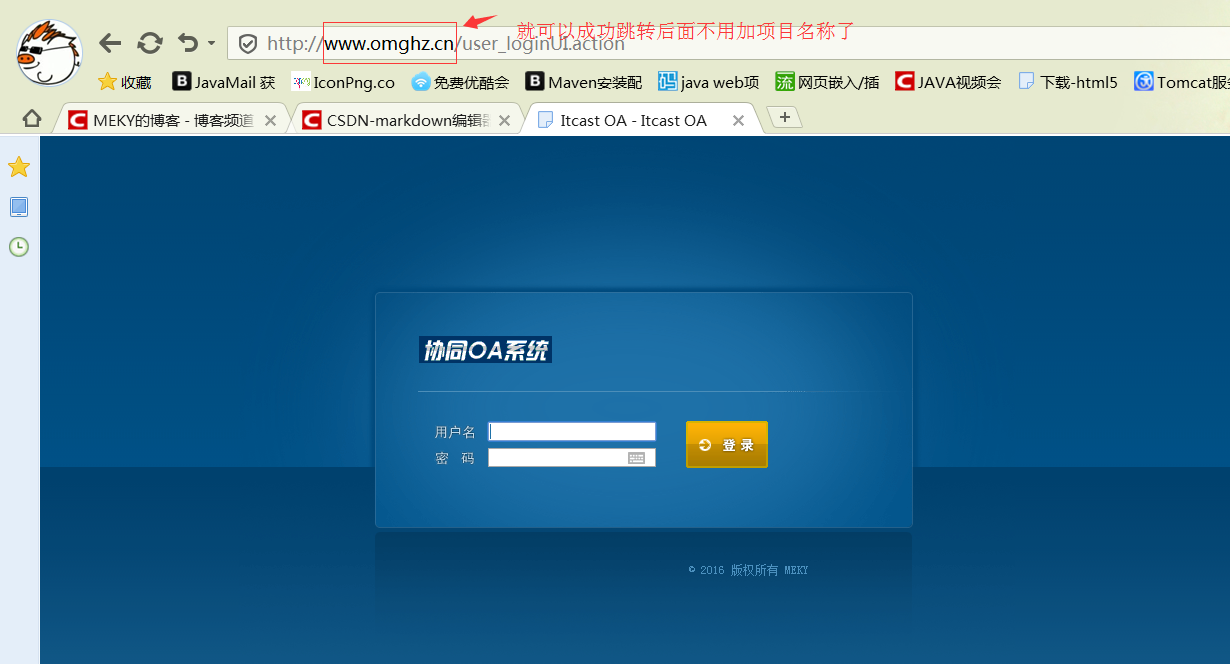
Task: Go back with the back arrow
Action: pyautogui.click(x=110, y=43)
